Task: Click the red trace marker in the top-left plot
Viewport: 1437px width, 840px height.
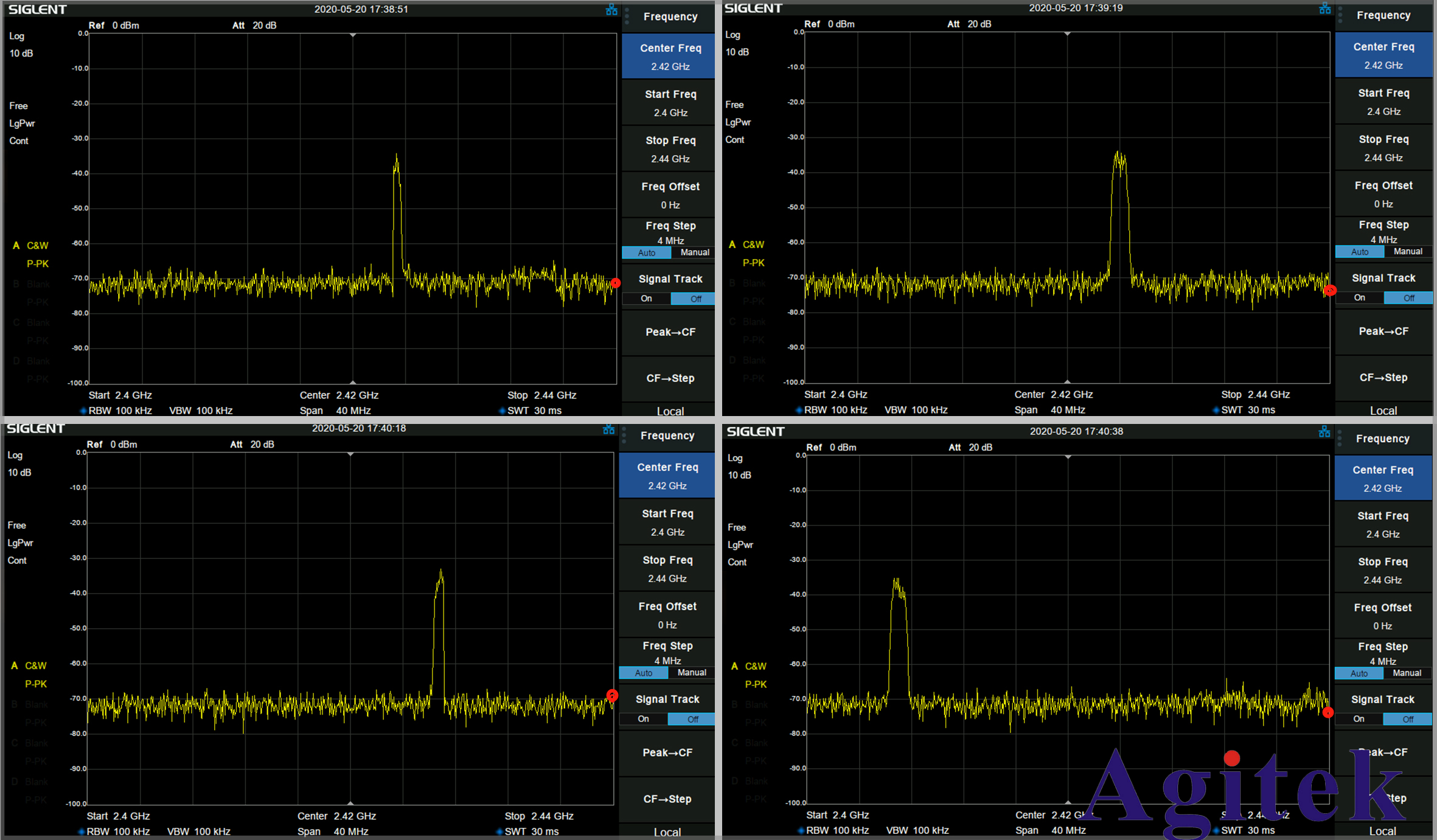Action: (x=616, y=283)
